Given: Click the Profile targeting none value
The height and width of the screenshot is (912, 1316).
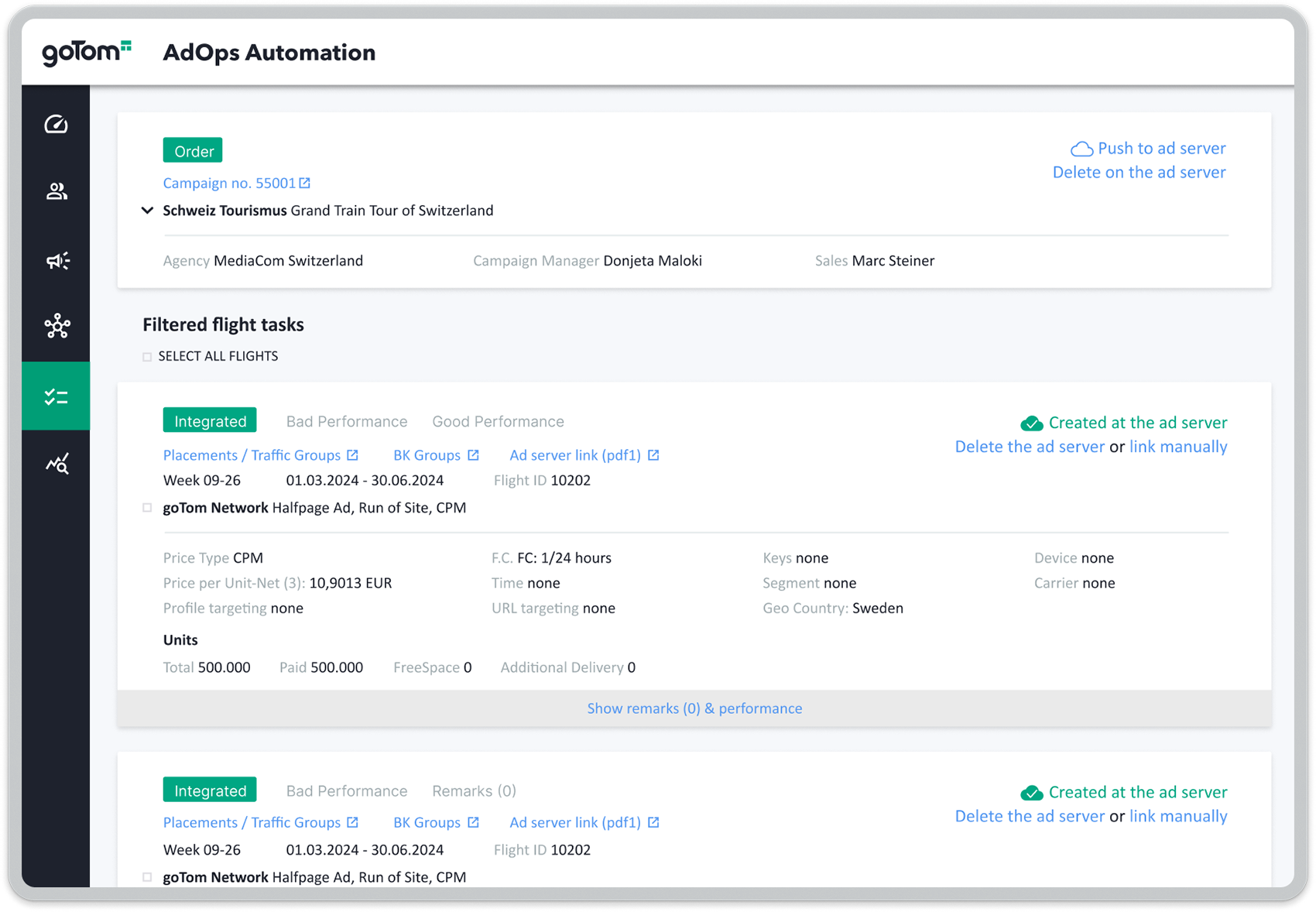Looking at the screenshot, I should coord(287,609).
